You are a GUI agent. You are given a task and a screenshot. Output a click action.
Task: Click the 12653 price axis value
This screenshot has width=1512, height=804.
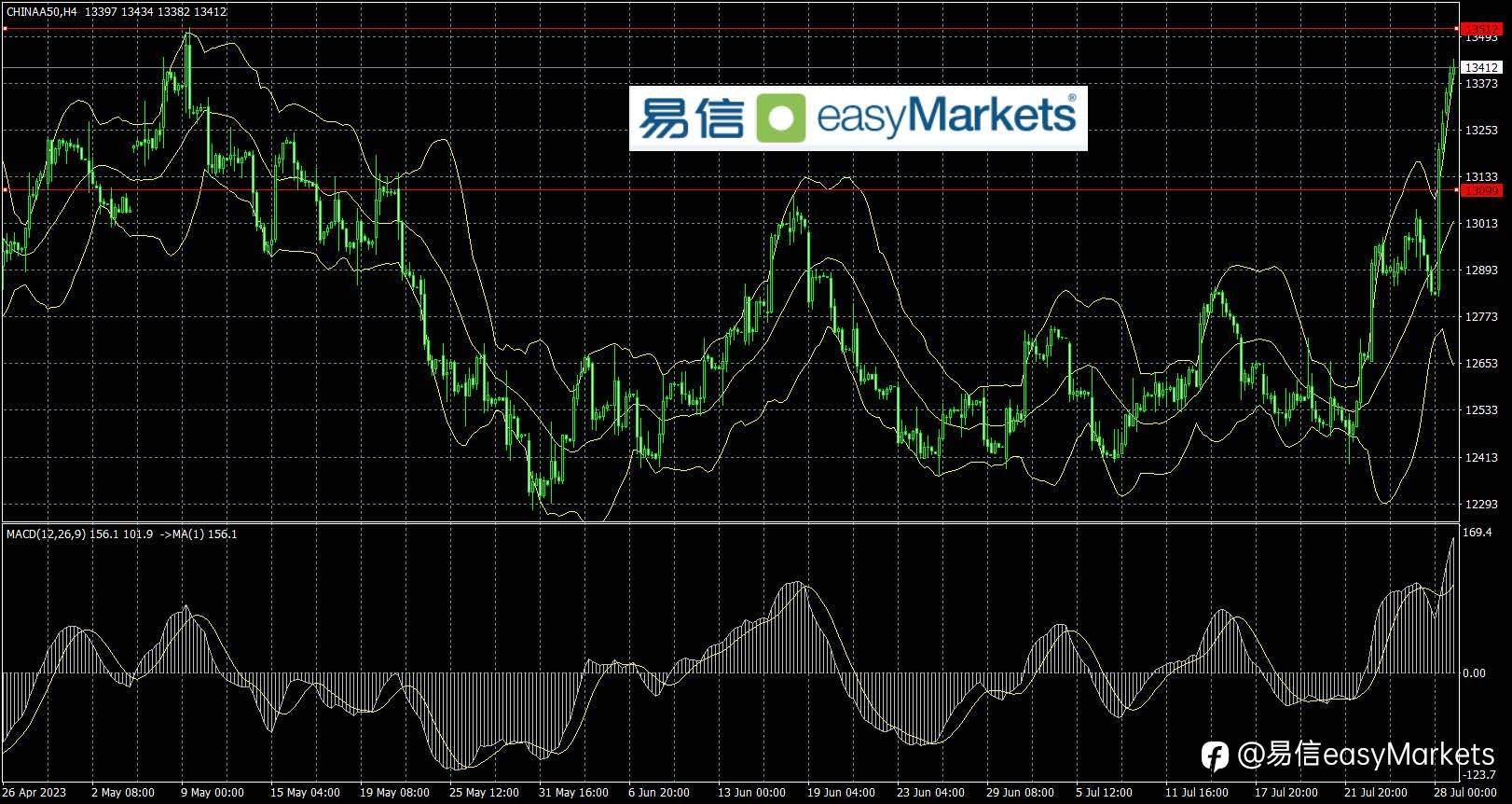[1481, 364]
